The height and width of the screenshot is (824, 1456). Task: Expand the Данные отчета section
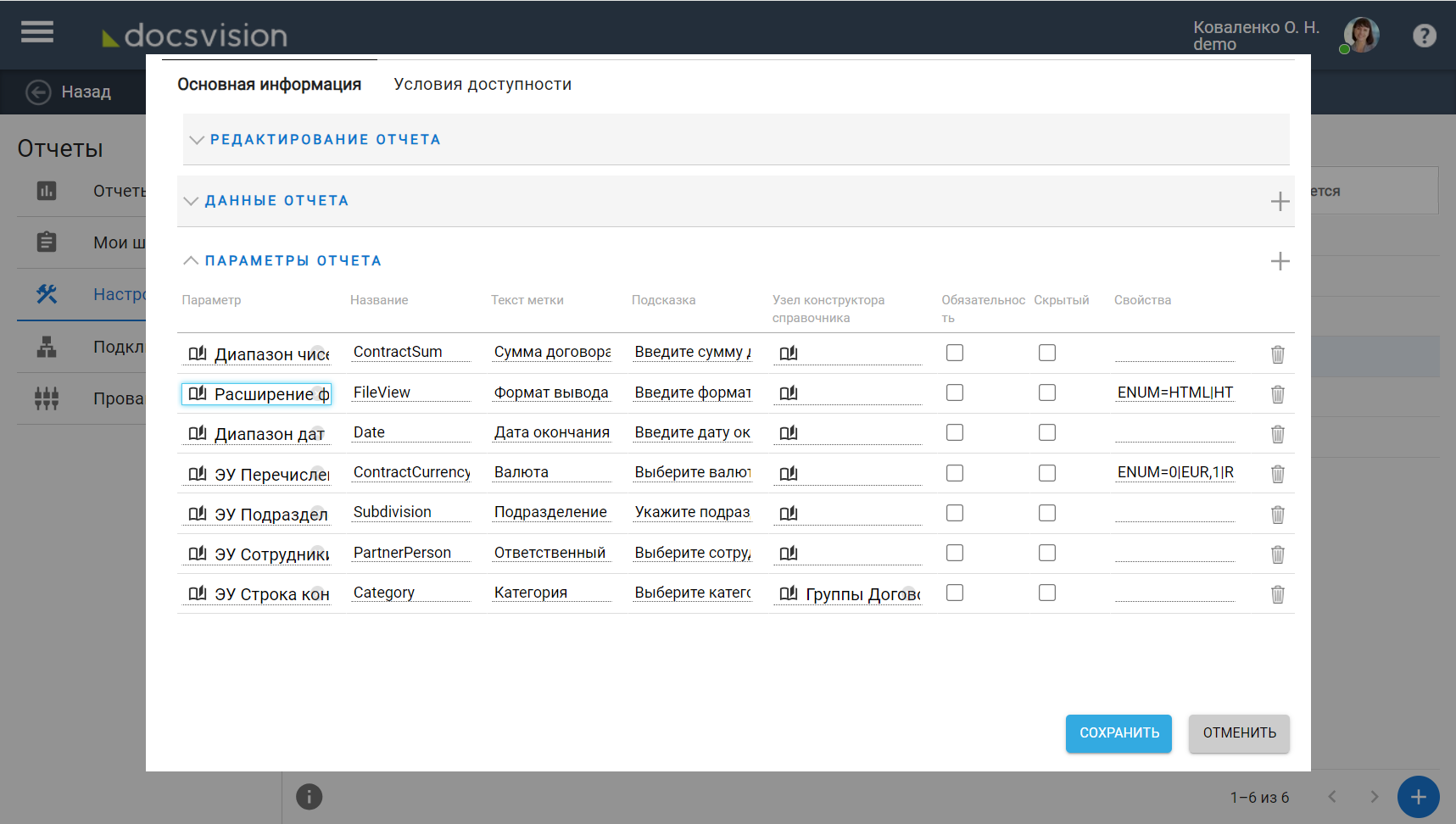tap(276, 201)
